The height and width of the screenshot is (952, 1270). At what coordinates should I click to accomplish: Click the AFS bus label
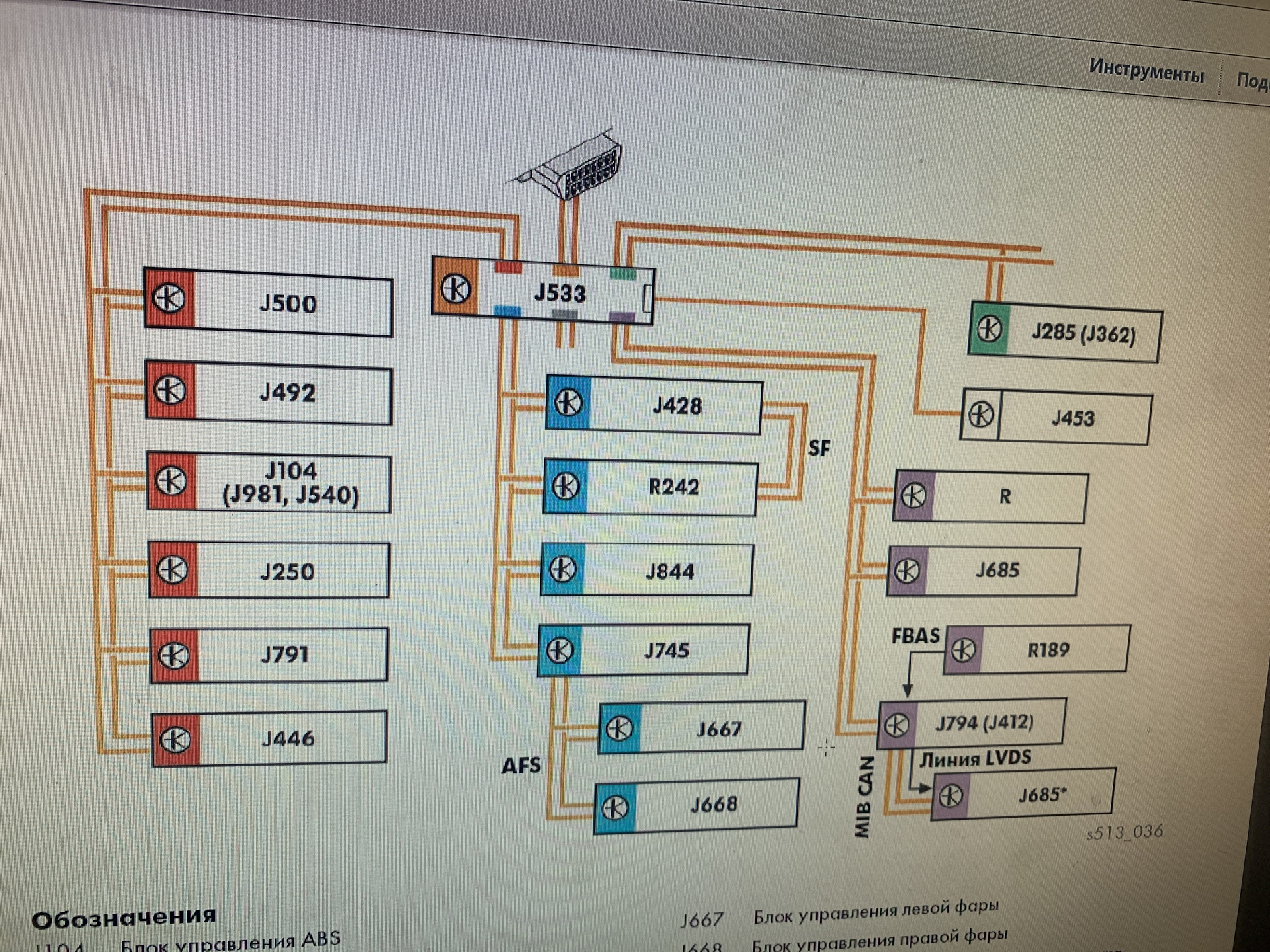(521, 766)
